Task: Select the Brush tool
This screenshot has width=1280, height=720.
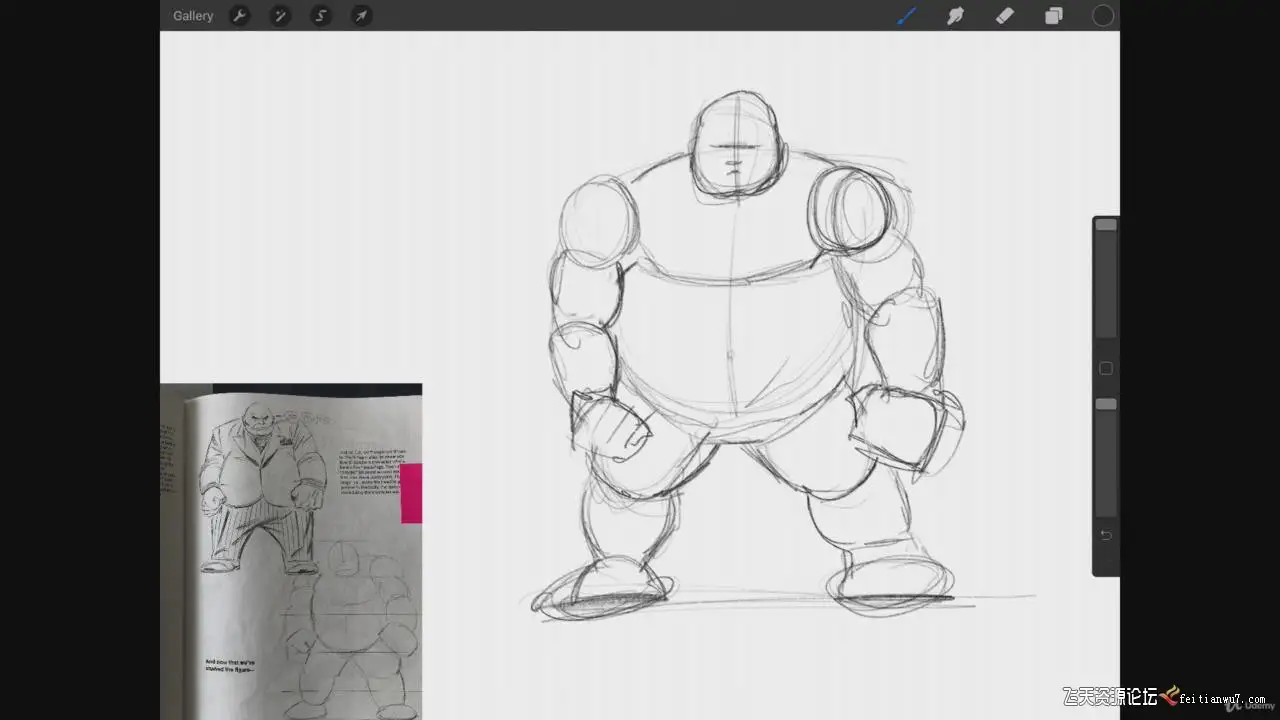Action: [907, 16]
